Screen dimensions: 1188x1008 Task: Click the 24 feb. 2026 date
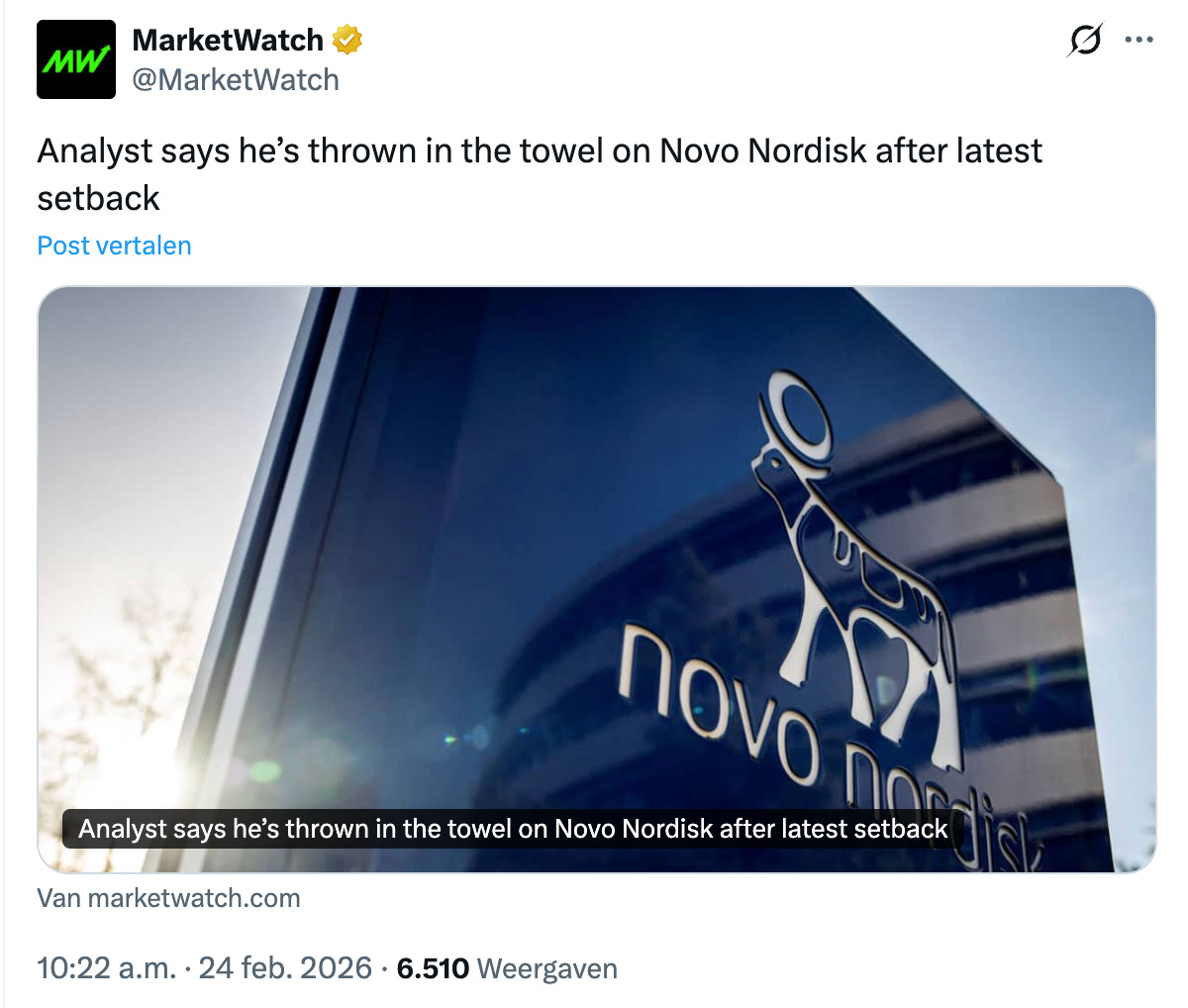(285, 967)
